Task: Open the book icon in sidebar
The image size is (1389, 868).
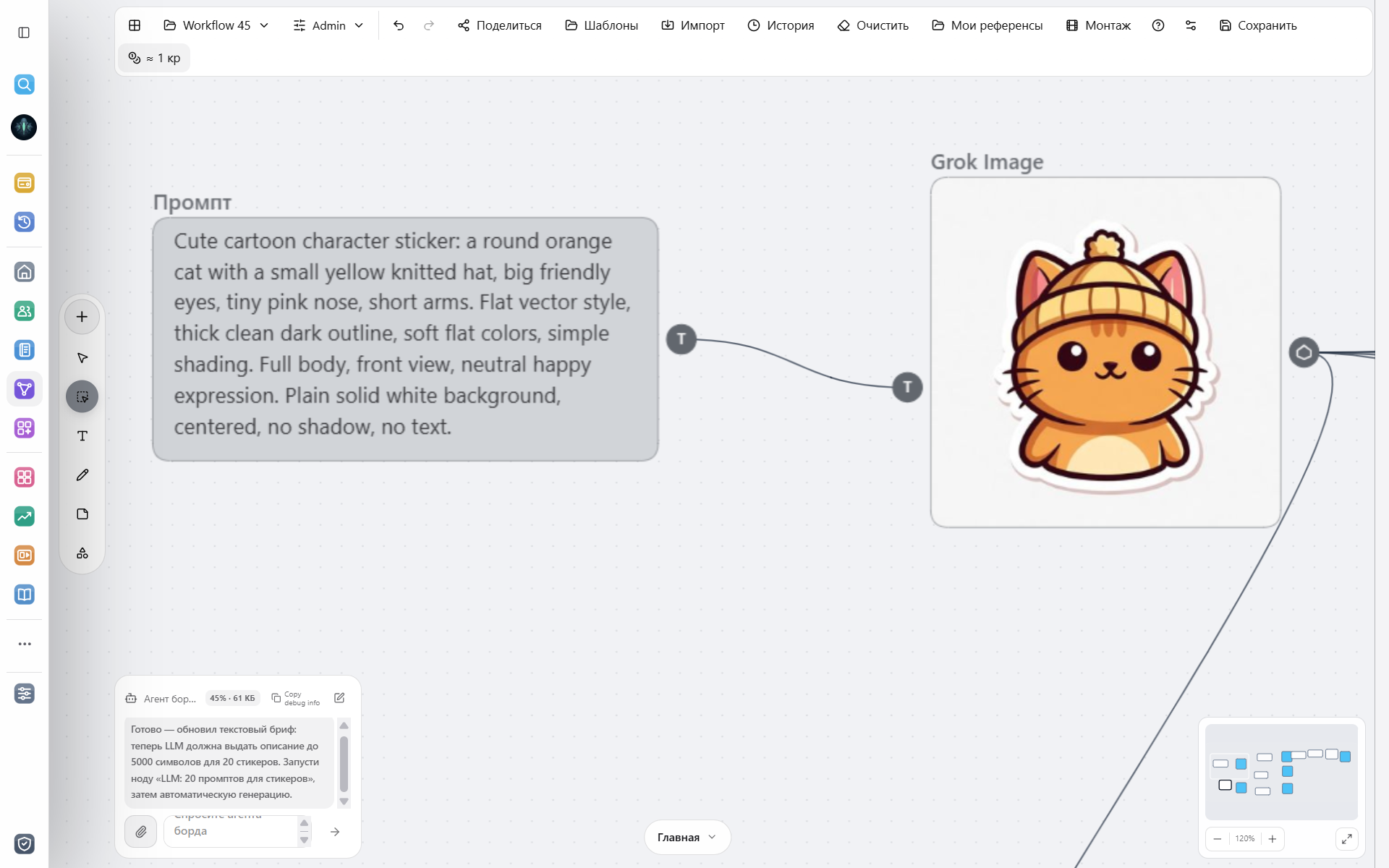Action: pyautogui.click(x=24, y=595)
